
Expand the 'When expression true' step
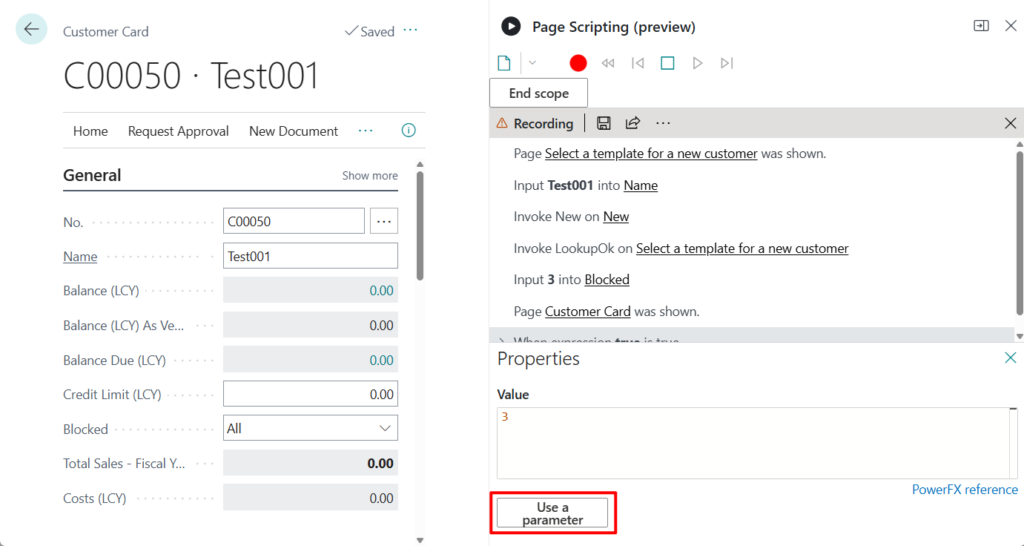point(502,341)
